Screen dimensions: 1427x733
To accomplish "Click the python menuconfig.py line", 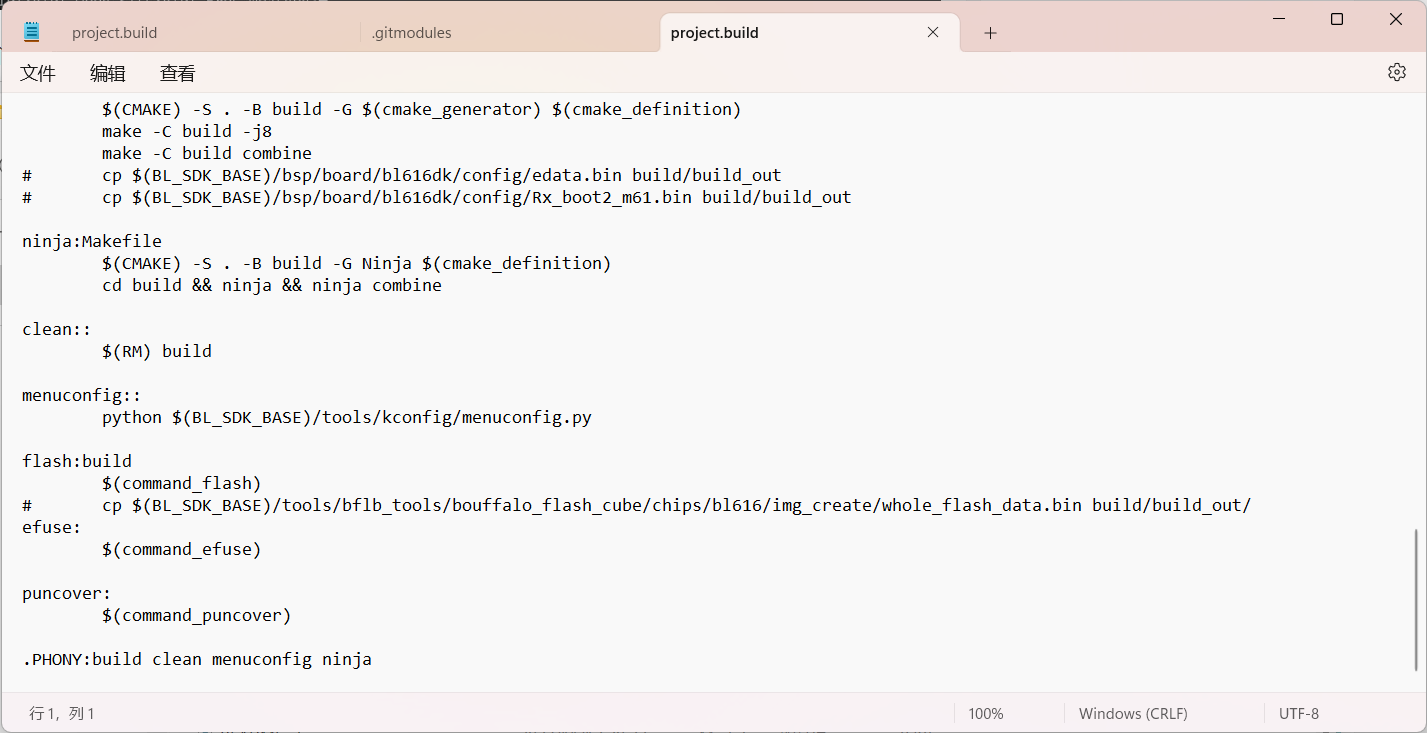I will pos(347,417).
